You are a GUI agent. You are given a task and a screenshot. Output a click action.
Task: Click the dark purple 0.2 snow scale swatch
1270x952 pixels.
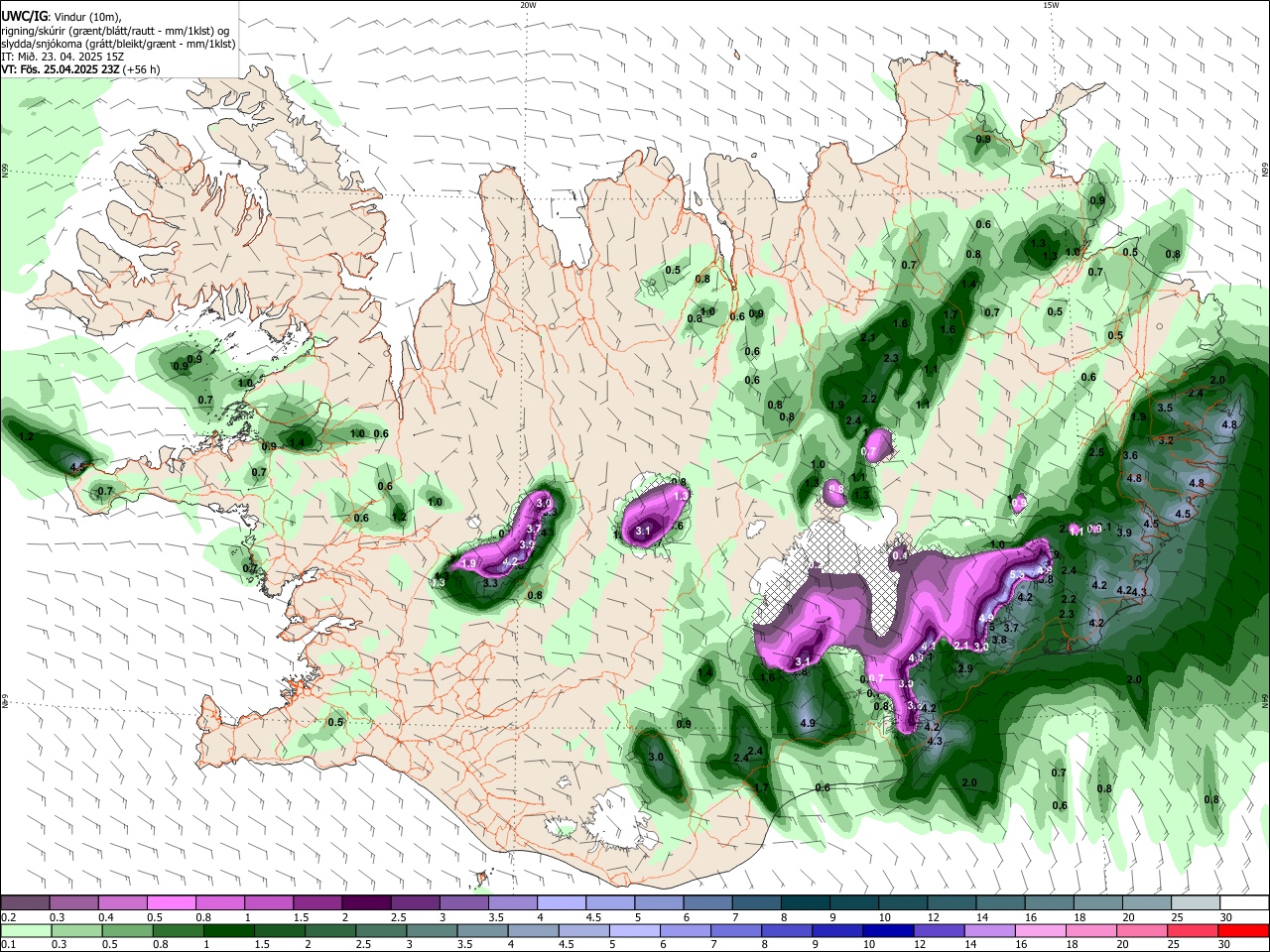pos(25,902)
